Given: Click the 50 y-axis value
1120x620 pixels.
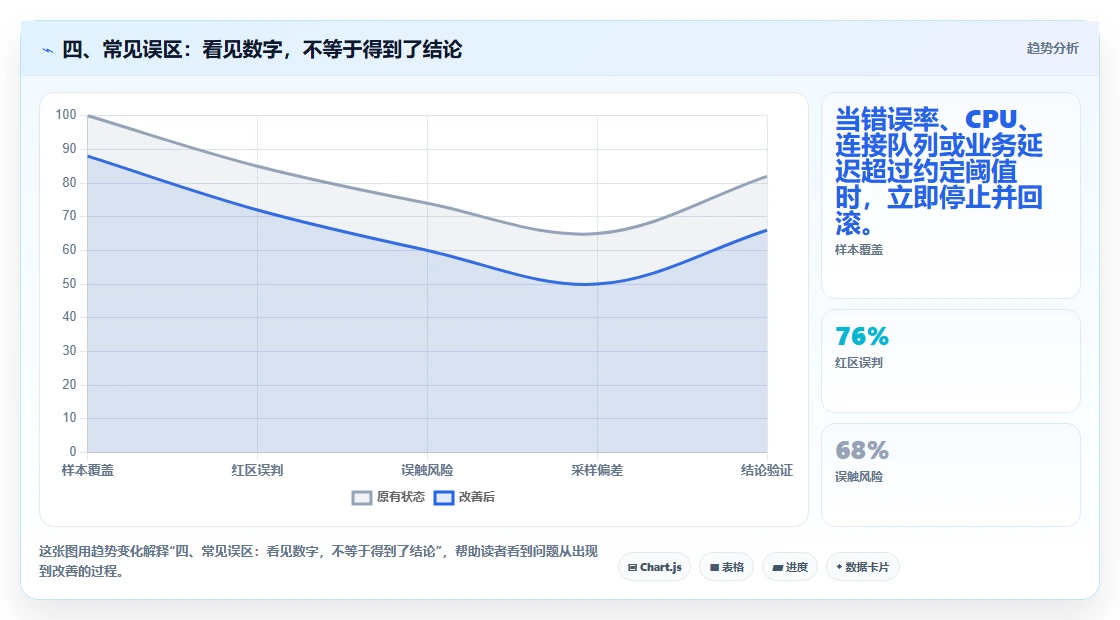Looking at the screenshot, I should [x=69, y=284].
